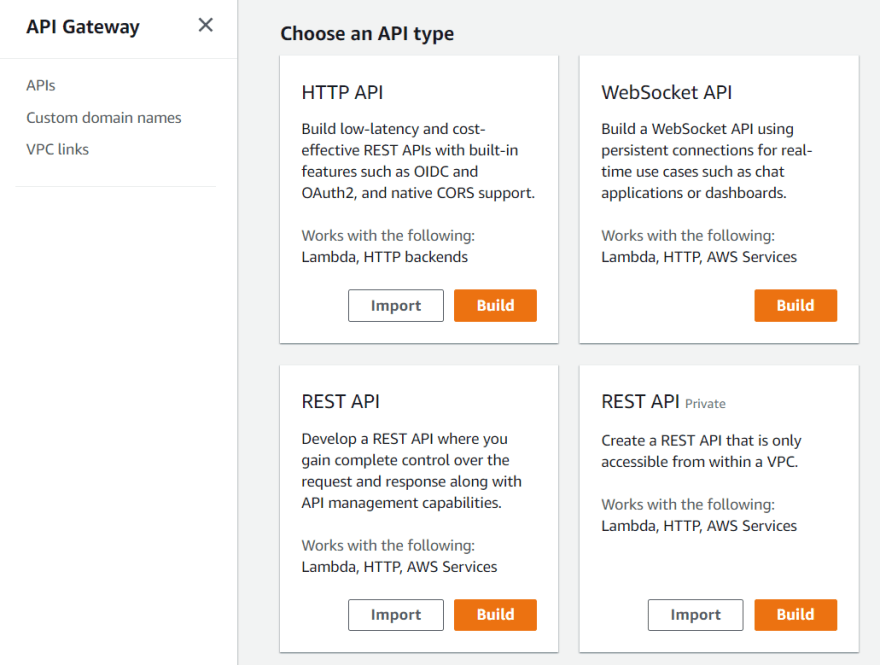This screenshot has height=665, width=880.
Task: Select the WebSocket API card title
Action: click(x=667, y=92)
